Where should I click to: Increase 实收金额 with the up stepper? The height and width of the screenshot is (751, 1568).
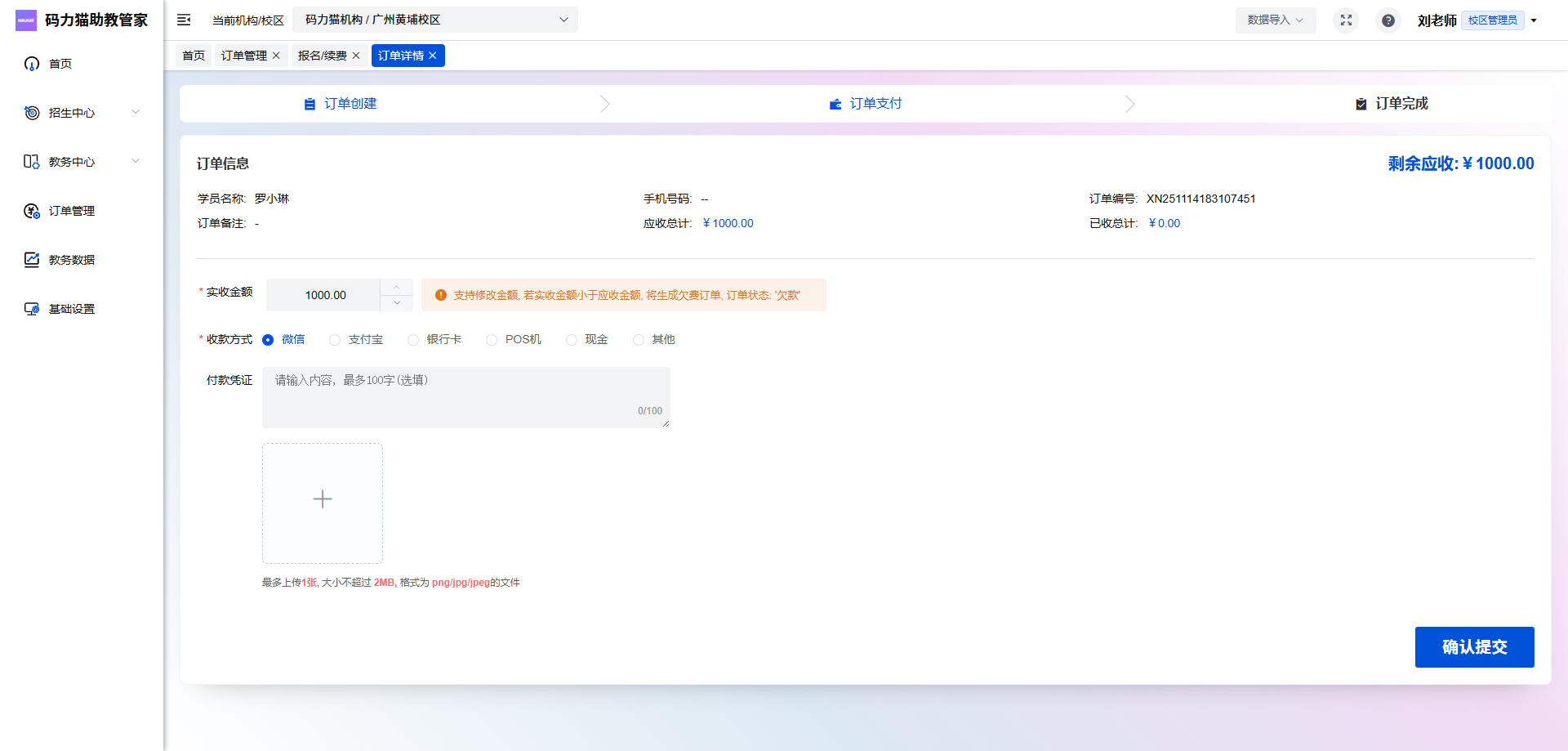tap(396, 288)
